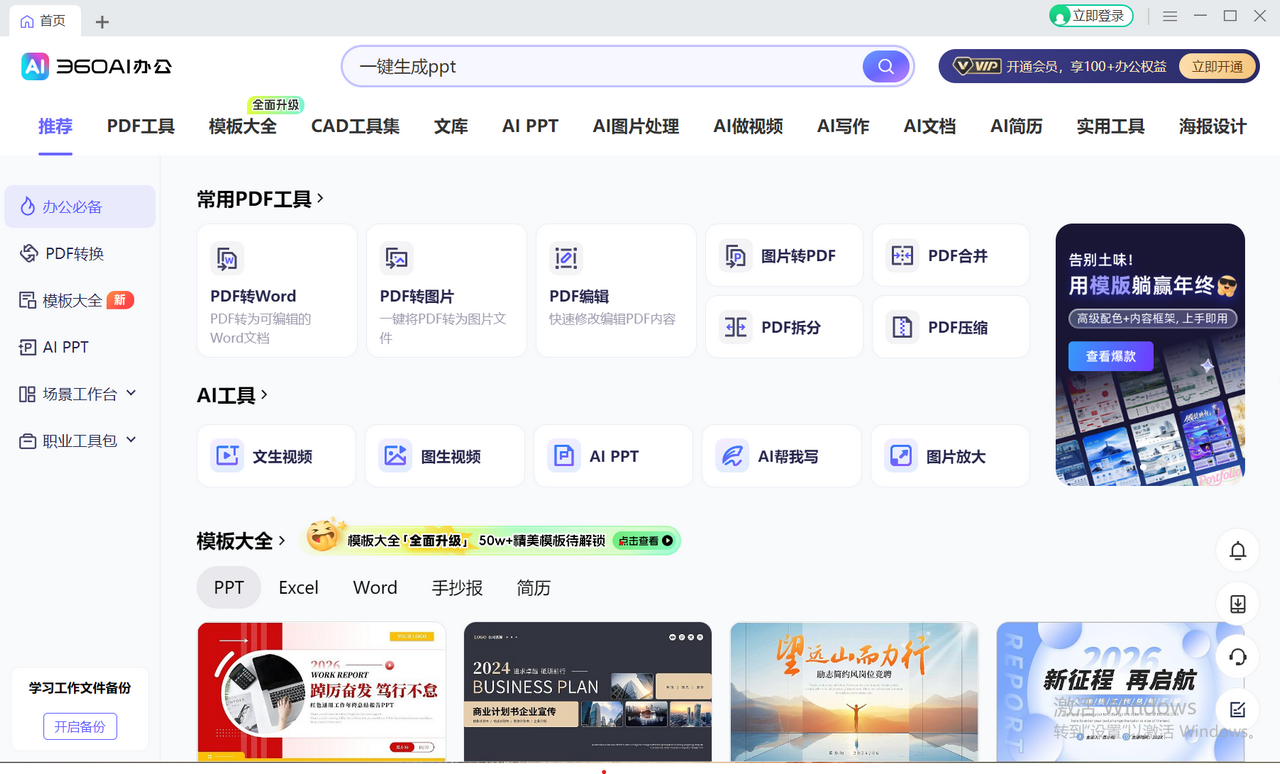Open the PDF拆分 tool
Image resolution: width=1280 pixels, height=774 pixels.
click(x=783, y=327)
